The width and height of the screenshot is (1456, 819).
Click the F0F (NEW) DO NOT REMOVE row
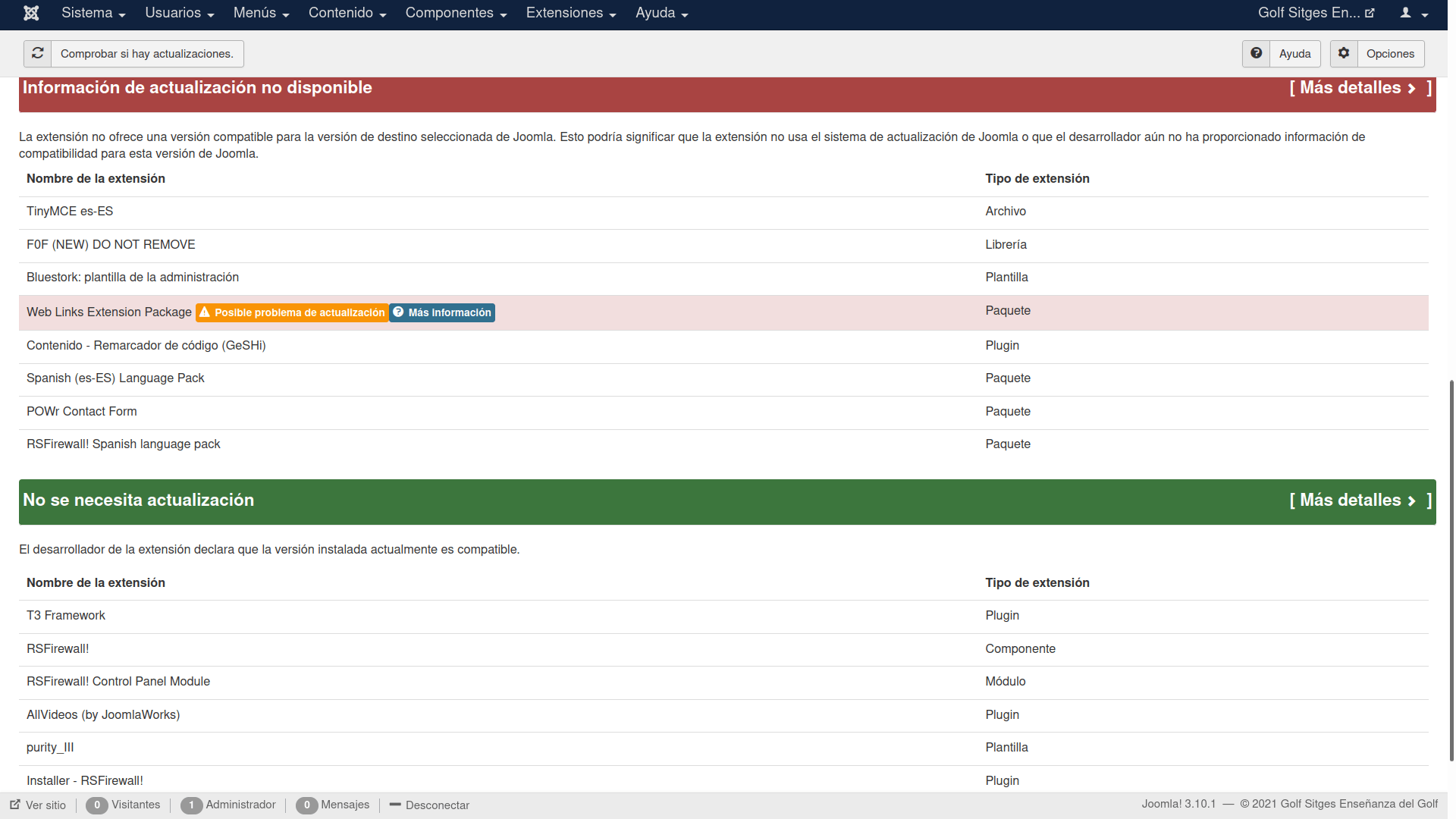click(723, 245)
